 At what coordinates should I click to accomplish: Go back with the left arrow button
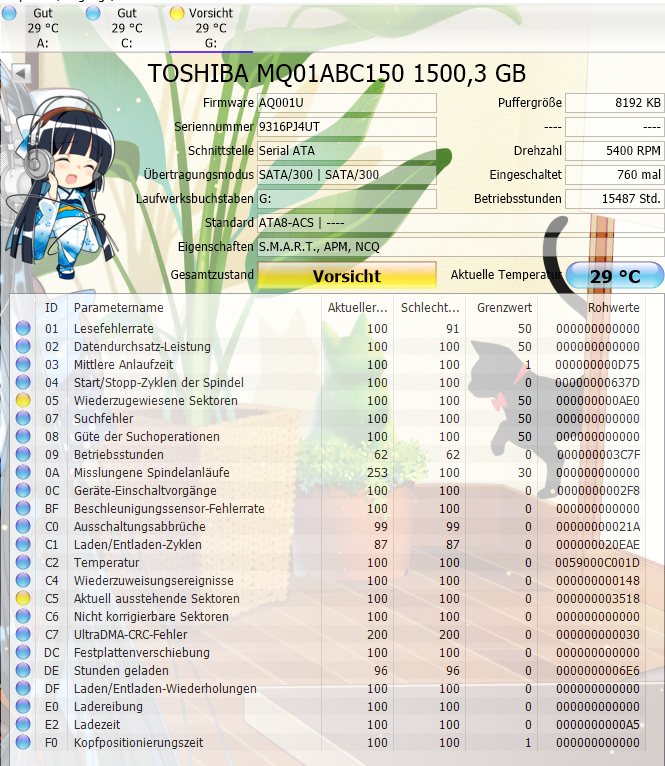[21, 74]
